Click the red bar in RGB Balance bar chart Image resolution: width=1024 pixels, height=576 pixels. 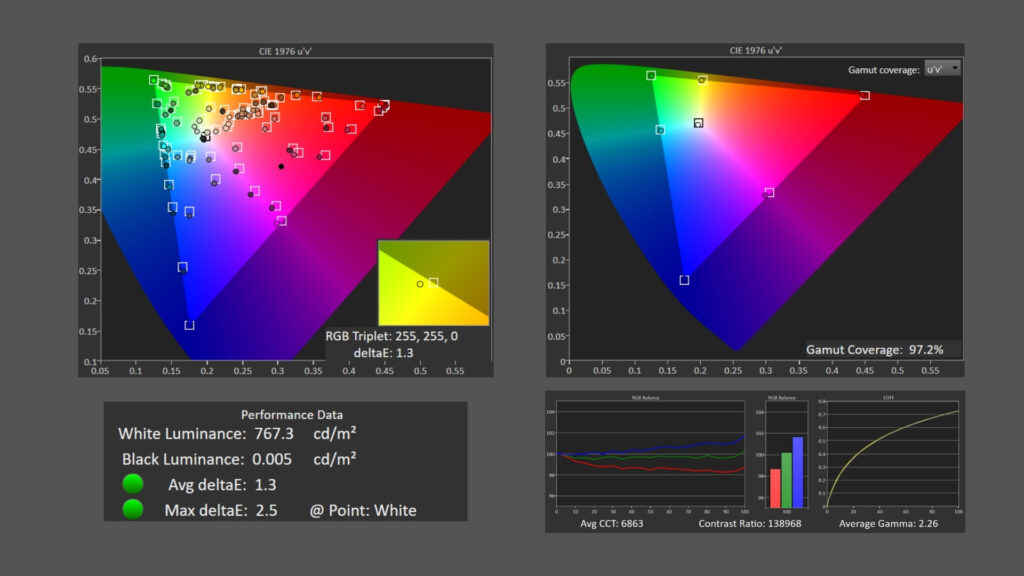[x=775, y=487]
